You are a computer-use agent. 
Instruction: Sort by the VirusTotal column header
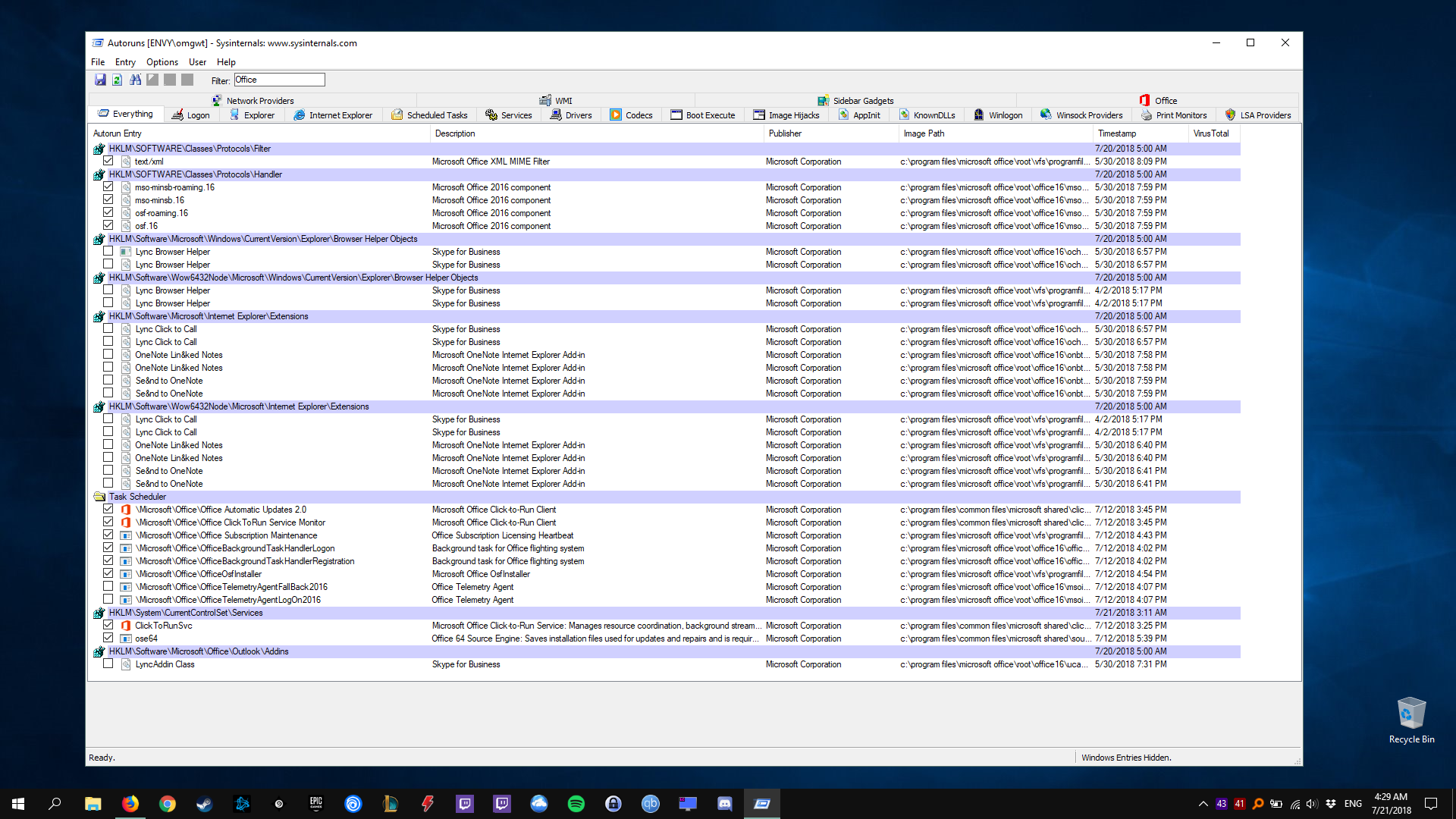coord(1213,133)
